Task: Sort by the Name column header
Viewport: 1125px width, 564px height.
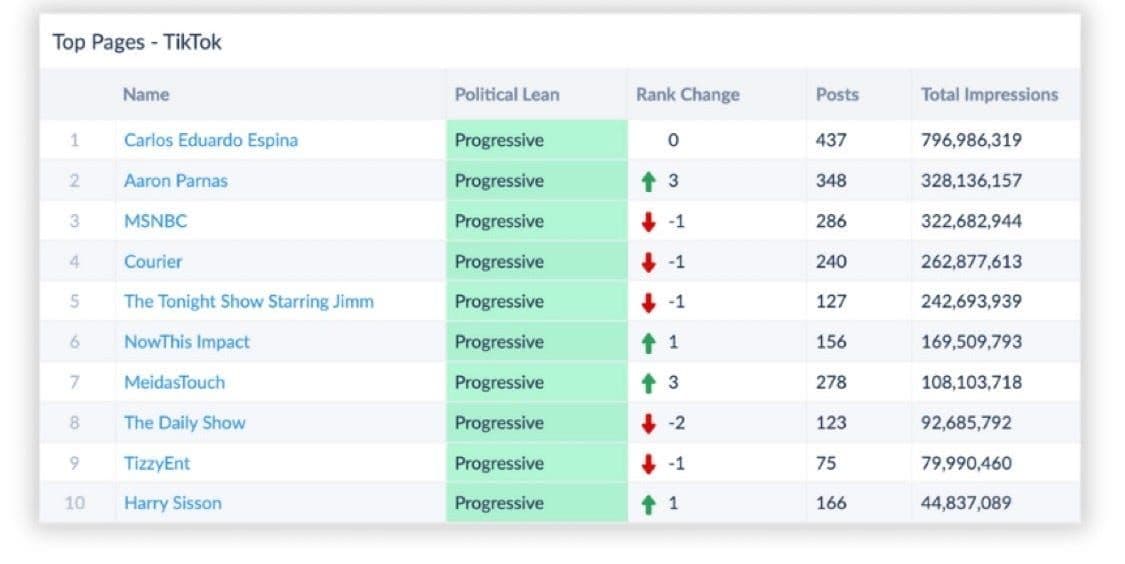Action: point(146,95)
